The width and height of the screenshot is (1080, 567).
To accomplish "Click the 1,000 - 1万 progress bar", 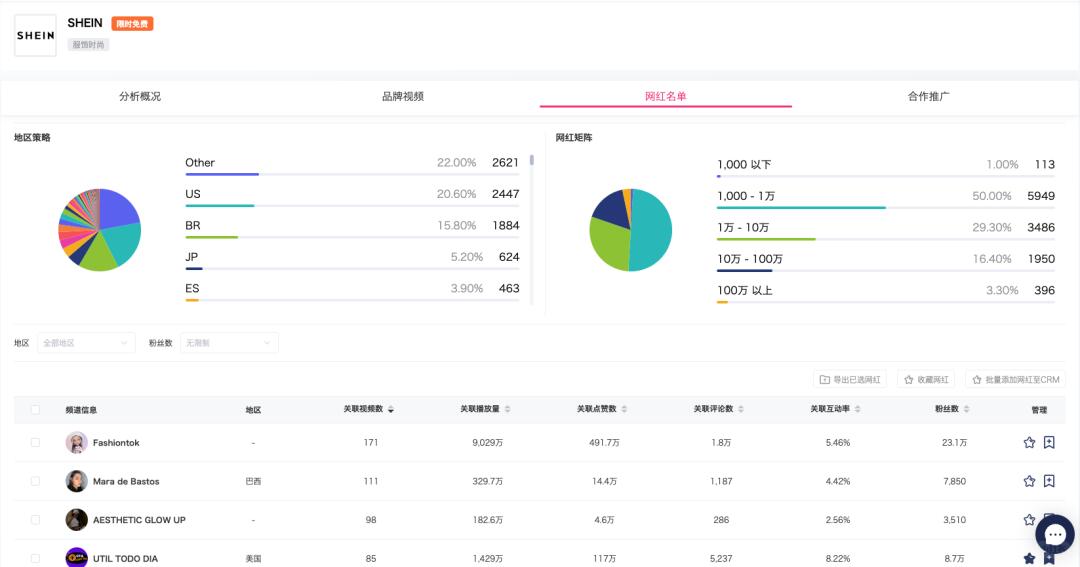I will pos(886,207).
